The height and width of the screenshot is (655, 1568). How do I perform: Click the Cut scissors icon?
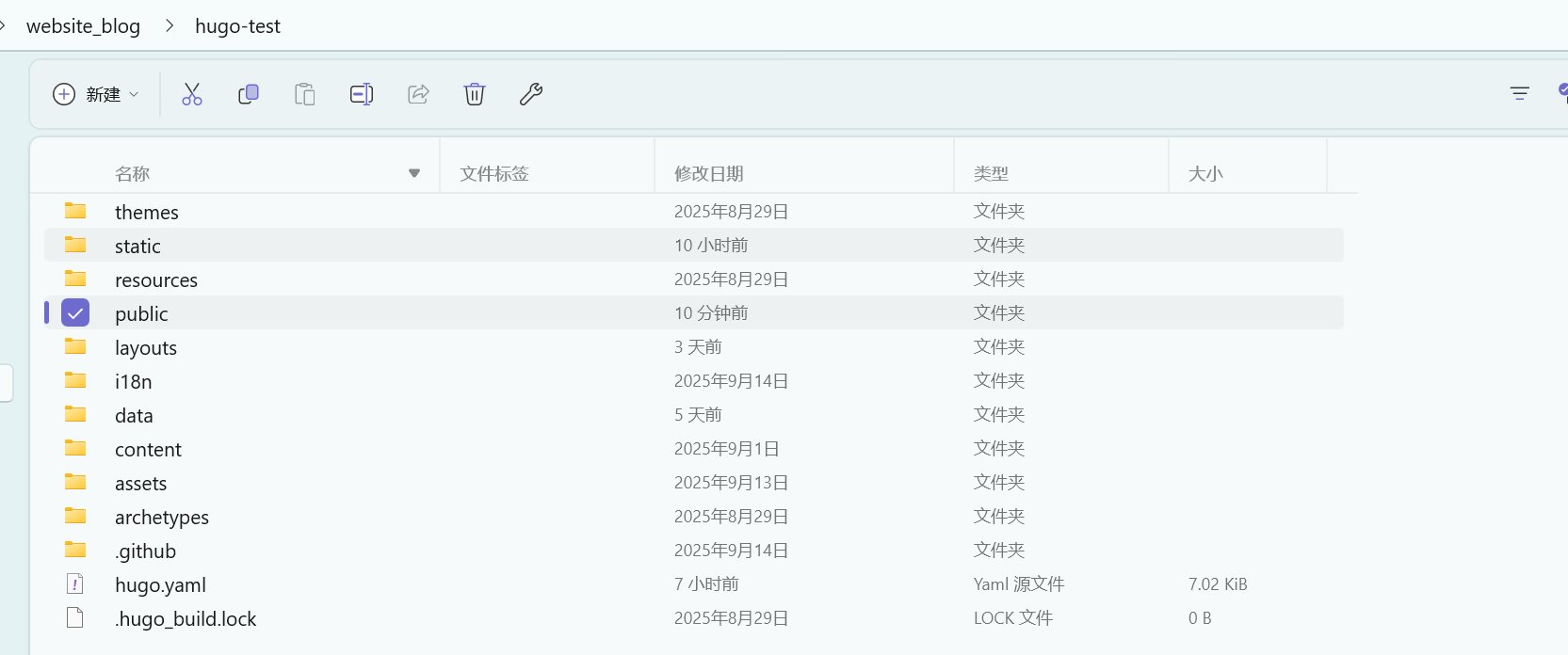pyautogui.click(x=192, y=94)
